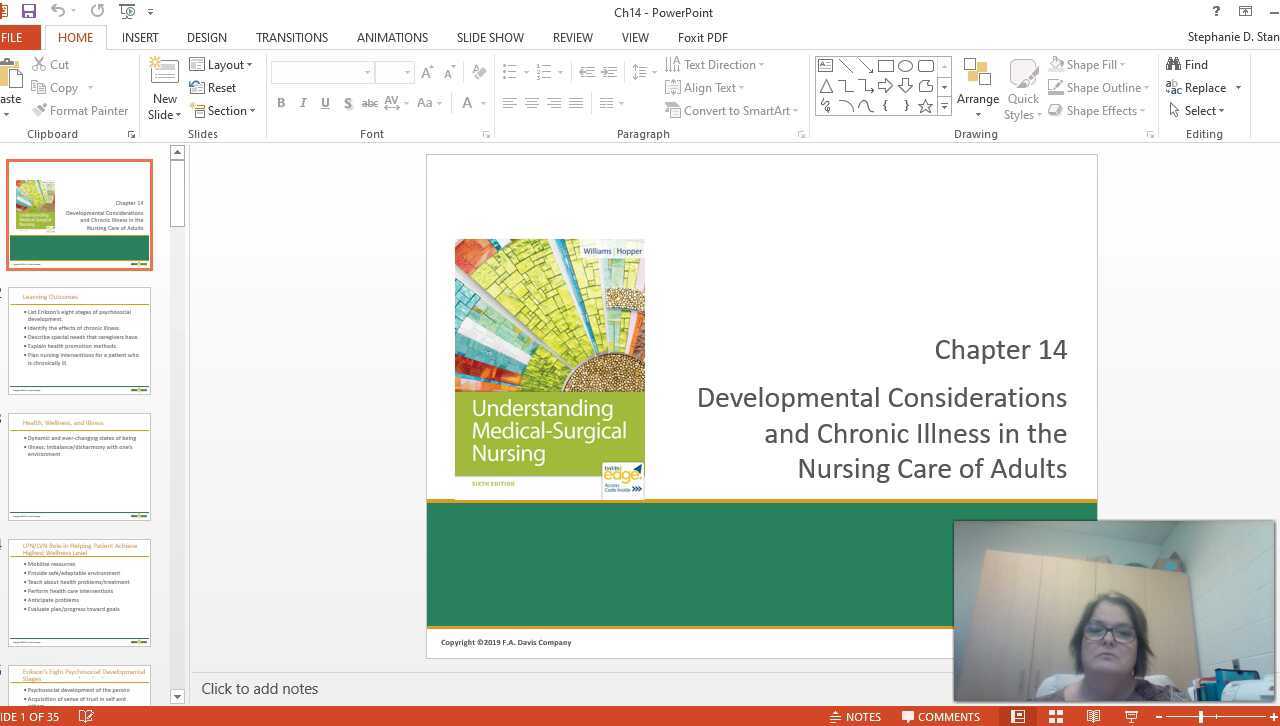Switch to the TRANSITIONS tab

click(291, 37)
